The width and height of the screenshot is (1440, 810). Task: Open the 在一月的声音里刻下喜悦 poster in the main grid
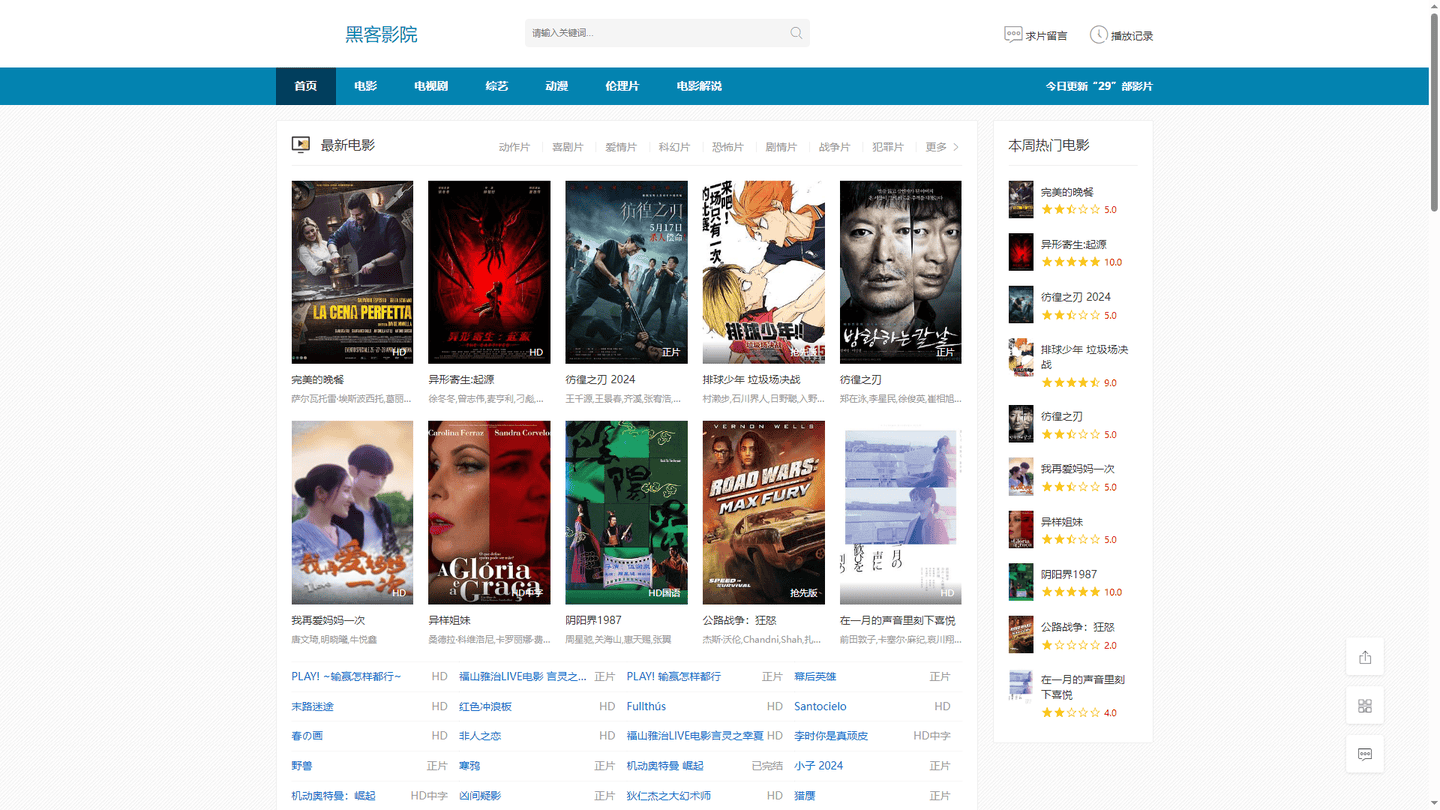(901, 512)
